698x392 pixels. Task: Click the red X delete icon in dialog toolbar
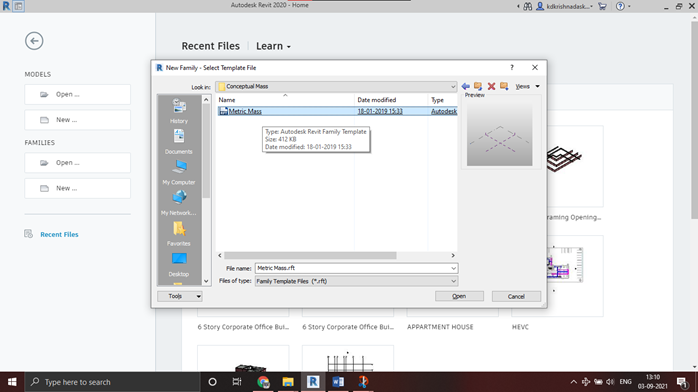(491, 86)
